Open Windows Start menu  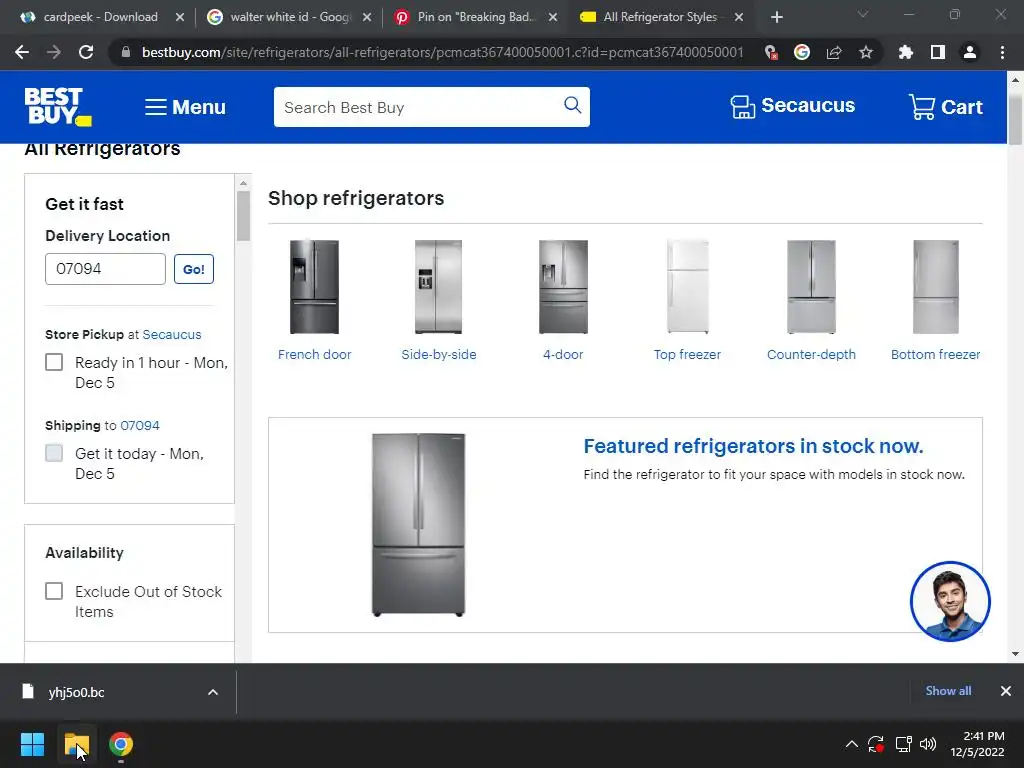(x=32, y=744)
